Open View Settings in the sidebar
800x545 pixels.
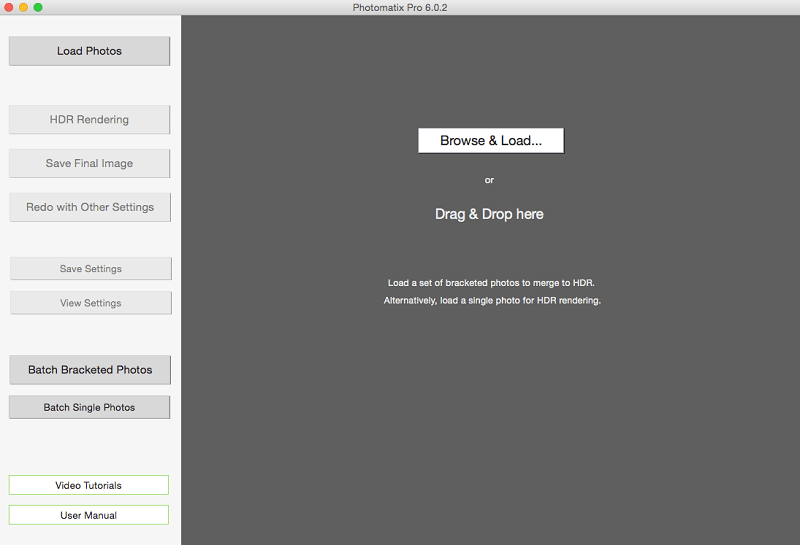[90, 303]
